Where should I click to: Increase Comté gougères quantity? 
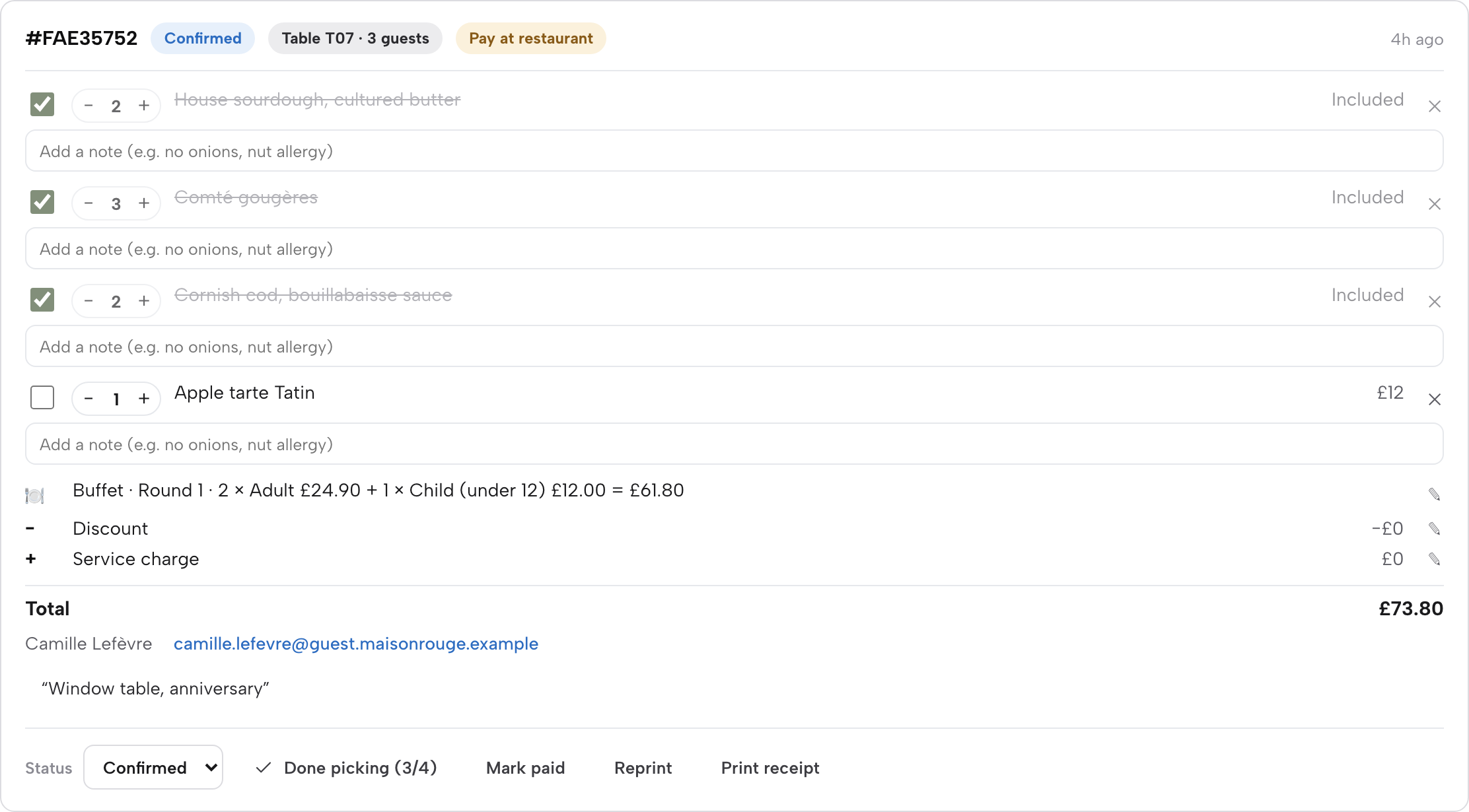[x=144, y=203]
